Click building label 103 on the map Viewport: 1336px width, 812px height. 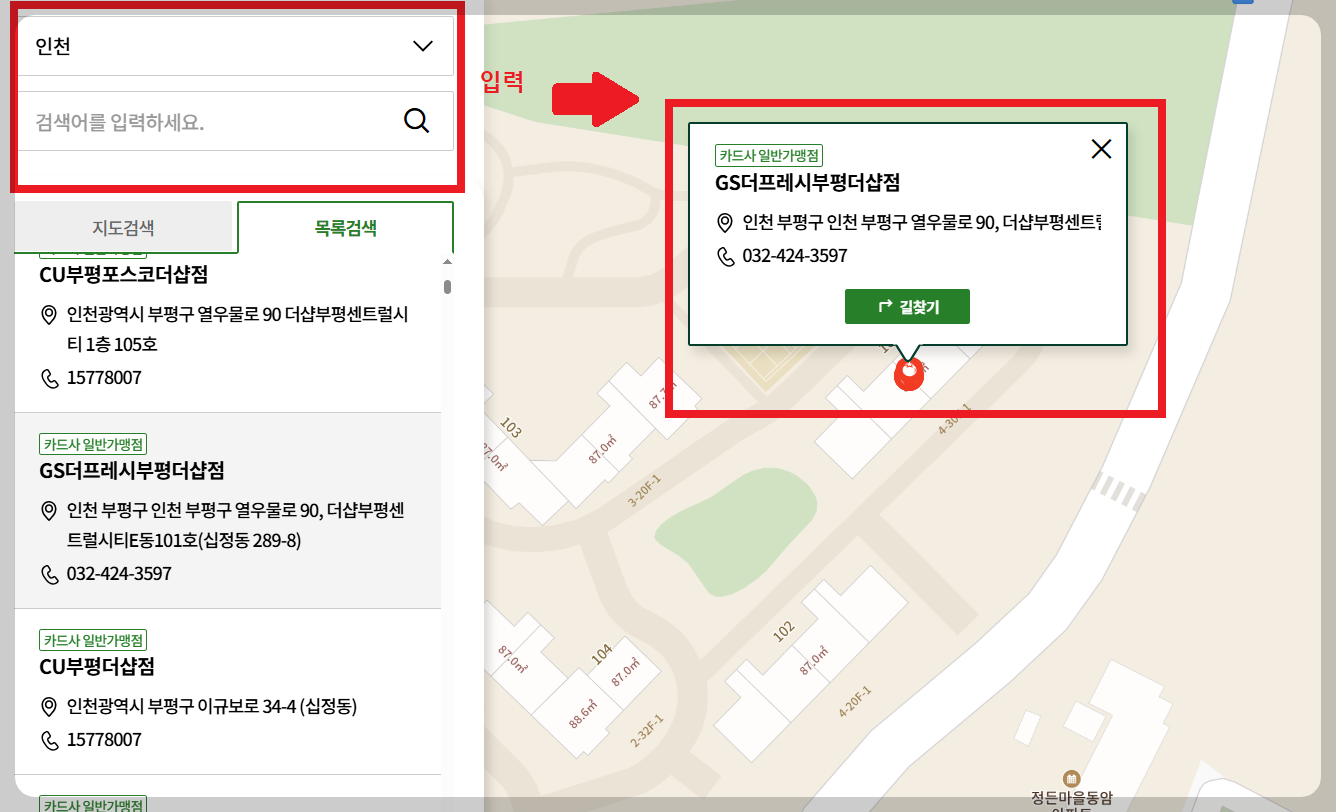(x=510, y=430)
